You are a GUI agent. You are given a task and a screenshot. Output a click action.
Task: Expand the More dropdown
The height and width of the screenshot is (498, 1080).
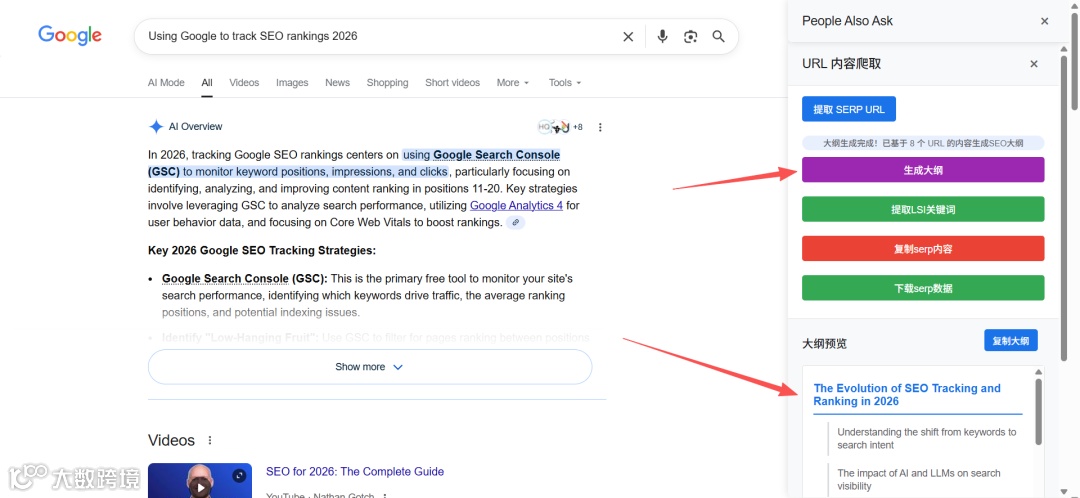[x=513, y=83]
